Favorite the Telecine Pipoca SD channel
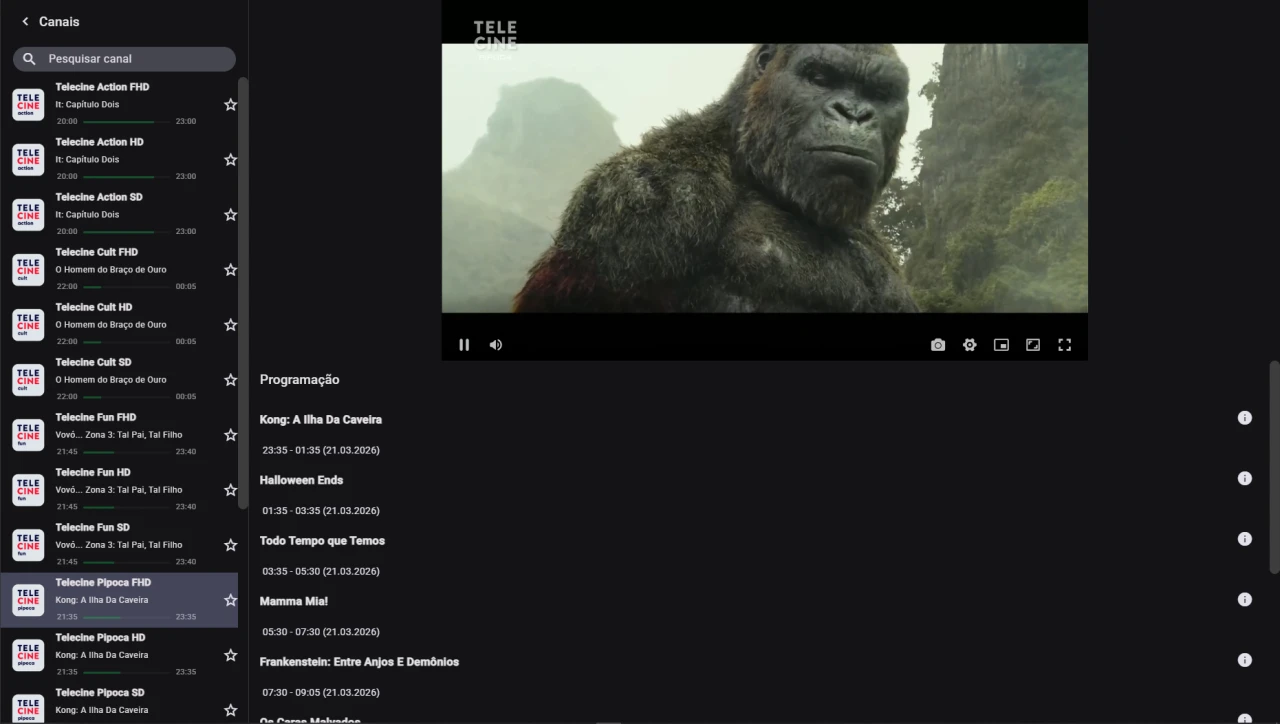 pyautogui.click(x=230, y=709)
